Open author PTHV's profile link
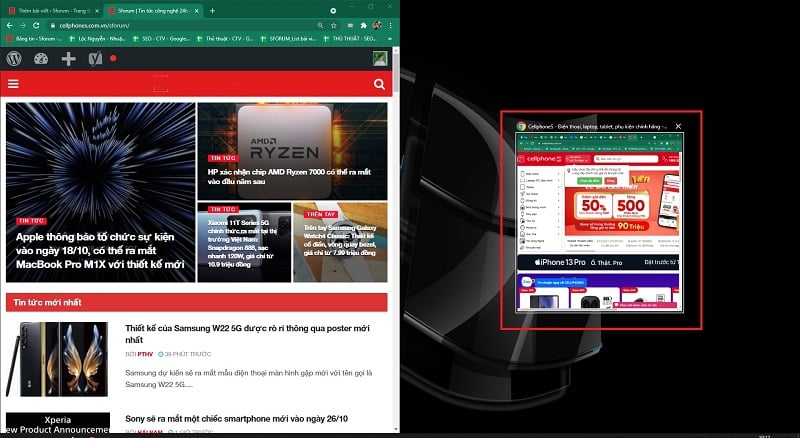The height and width of the screenshot is (438, 800). click(145, 354)
